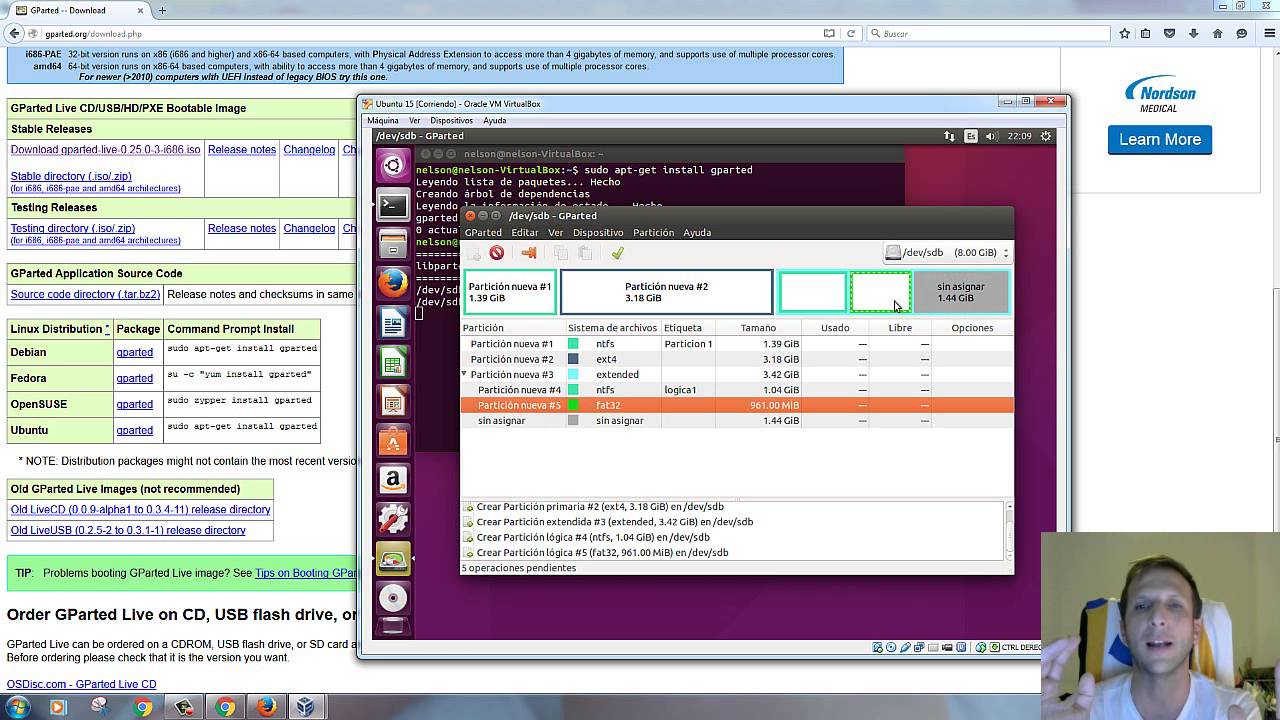
Task: Reload the page in Firefox
Action: [851, 33]
